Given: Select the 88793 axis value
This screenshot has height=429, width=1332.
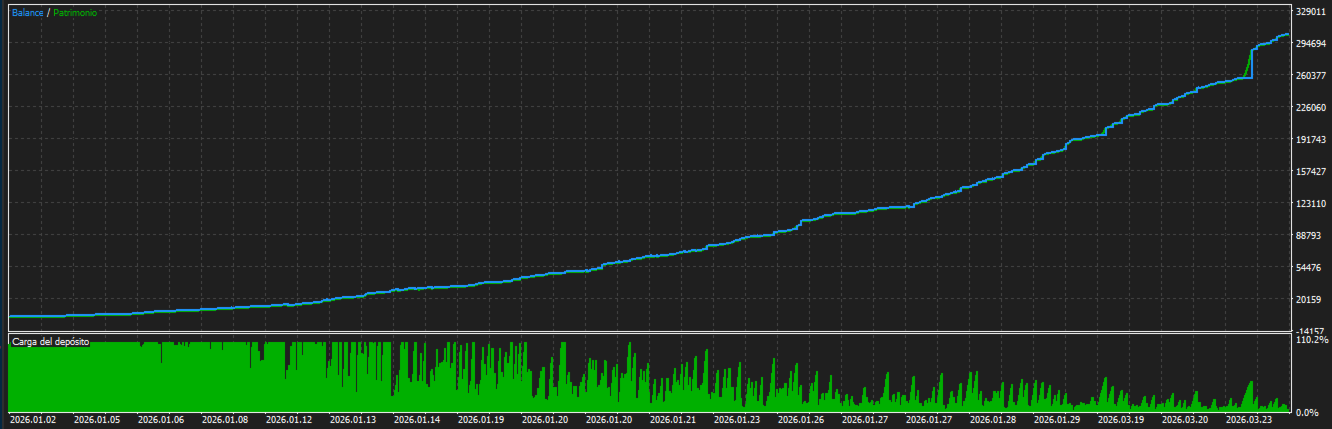Looking at the screenshot, I should [x=1306, y=236].
